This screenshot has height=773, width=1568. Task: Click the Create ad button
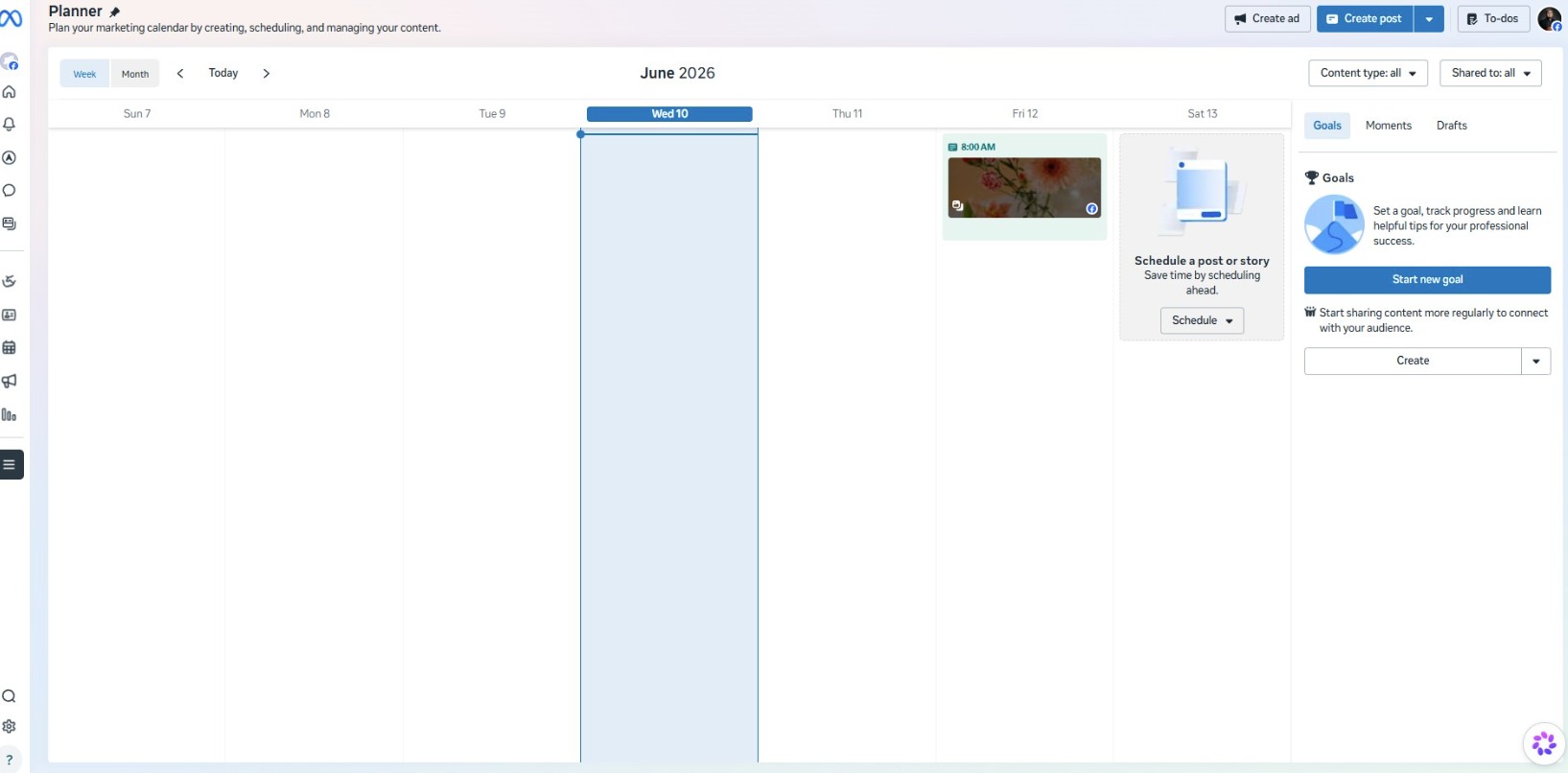click(x=1267, y=18)
